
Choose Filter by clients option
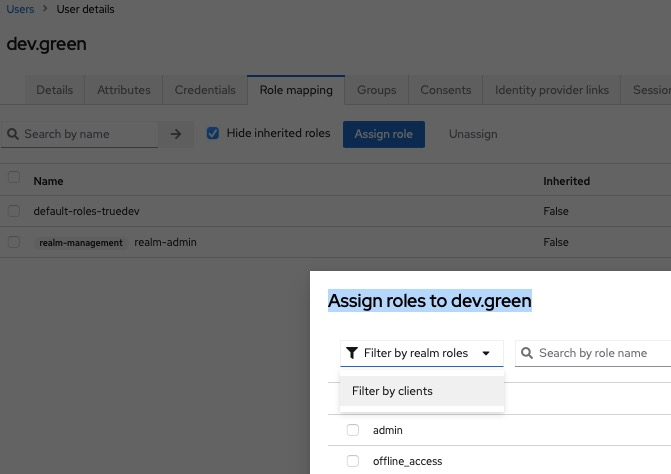point(422,391)
